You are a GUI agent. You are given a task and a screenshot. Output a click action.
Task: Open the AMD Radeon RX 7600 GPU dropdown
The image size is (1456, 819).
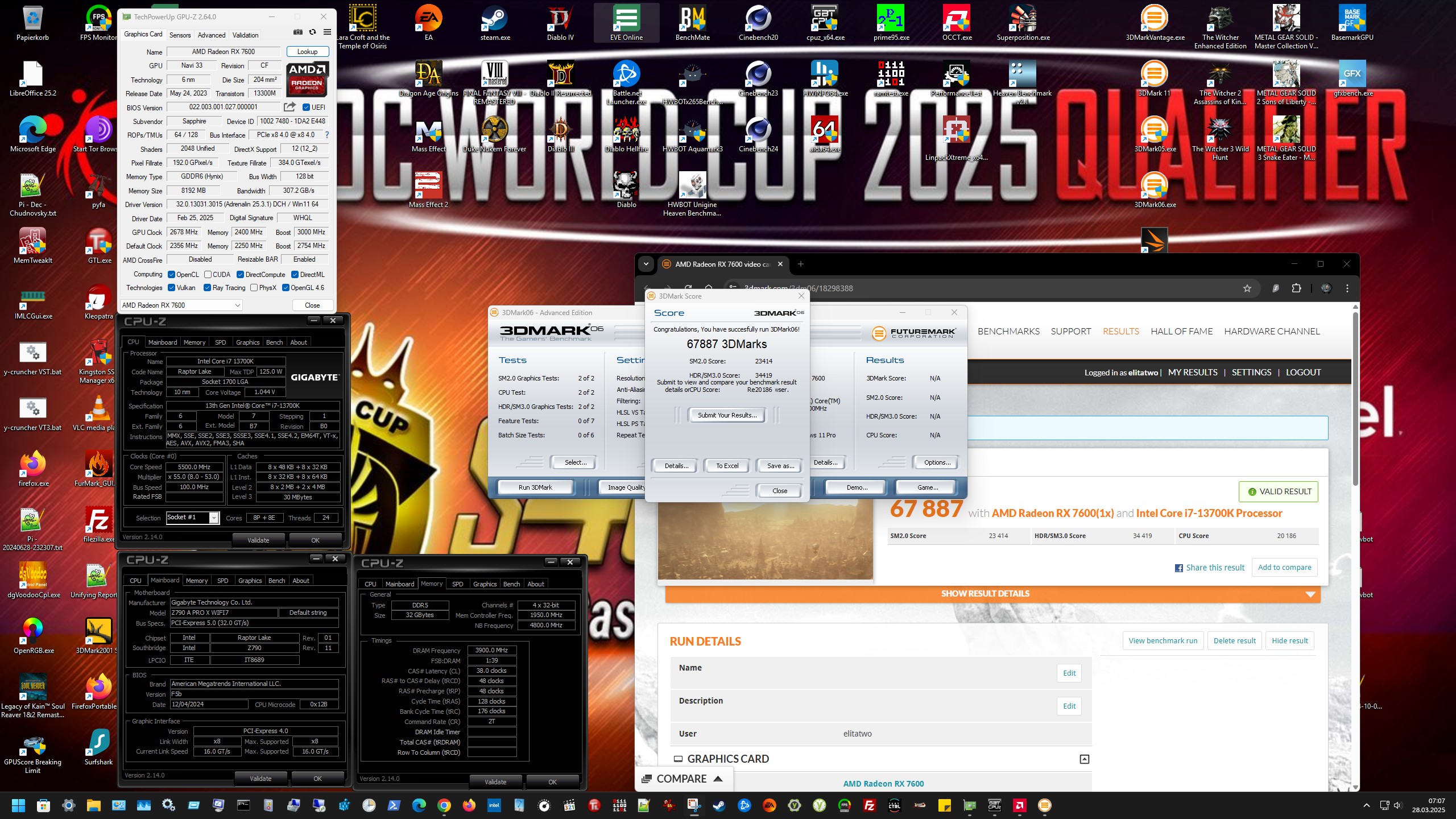pos(181,305)
